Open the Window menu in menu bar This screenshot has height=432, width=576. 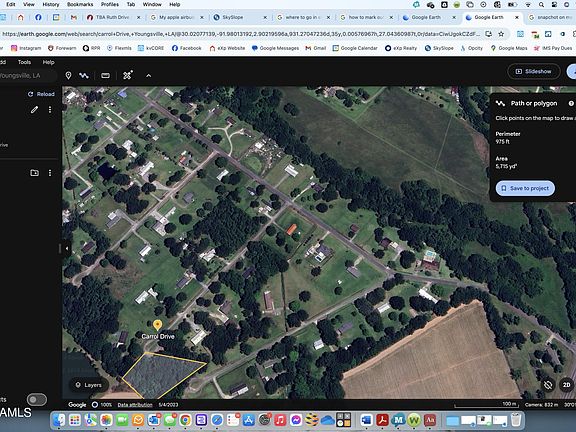152,4
